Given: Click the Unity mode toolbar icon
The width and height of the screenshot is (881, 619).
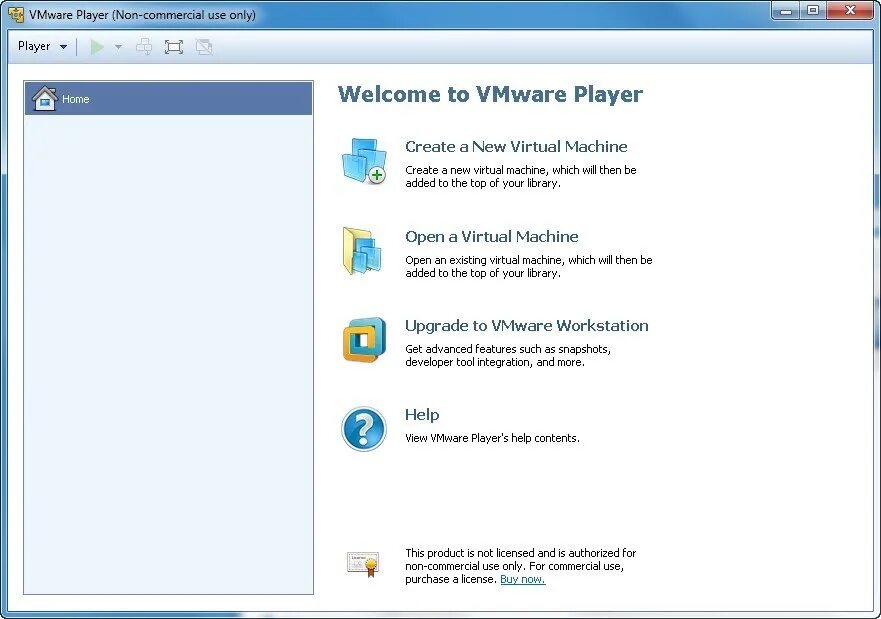Looking at the screenshot, I should pos(204,47).
